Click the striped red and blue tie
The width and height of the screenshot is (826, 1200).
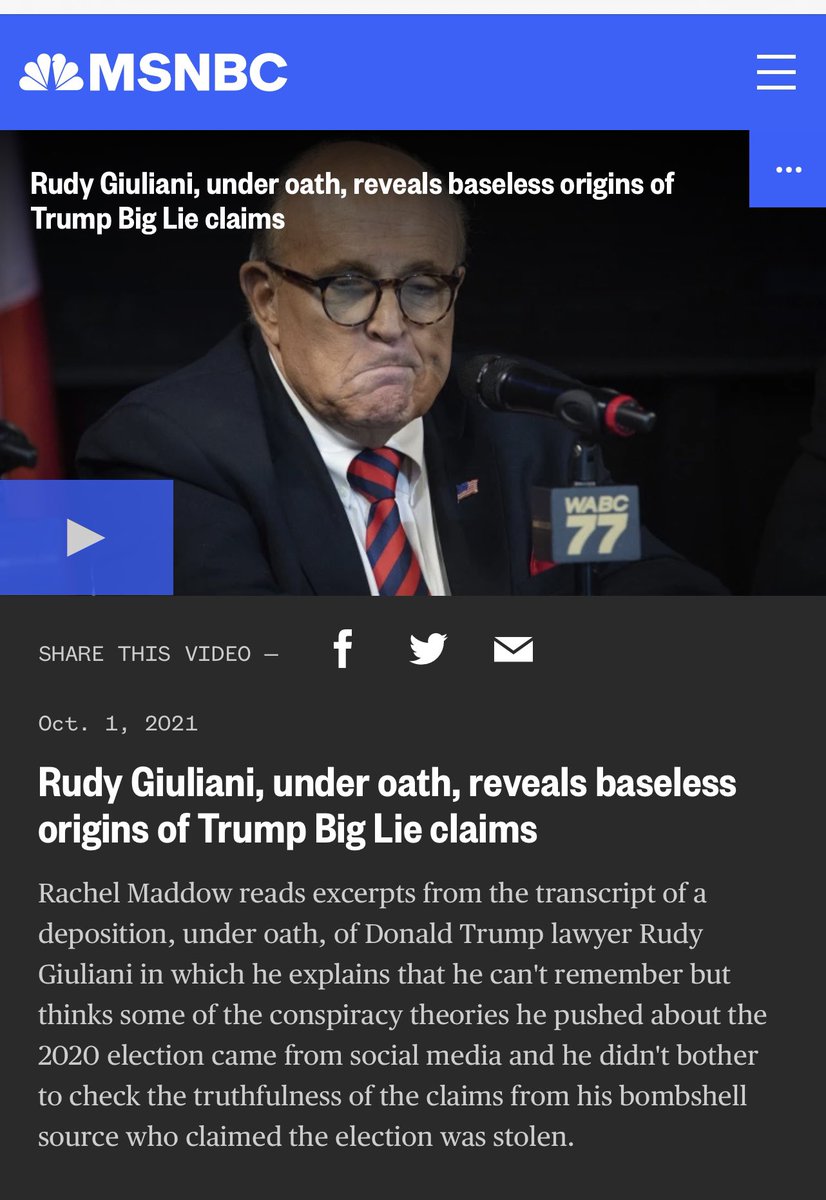click(388, 520)
